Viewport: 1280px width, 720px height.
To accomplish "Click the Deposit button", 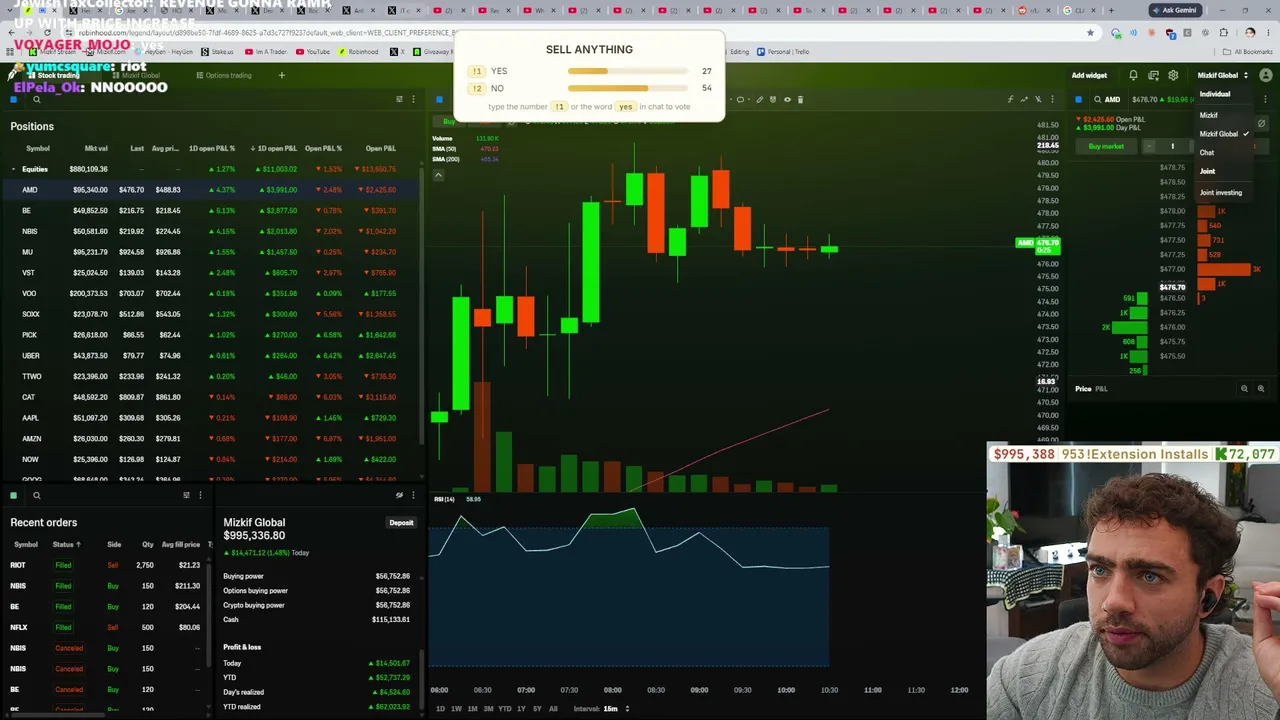I will (401, 523).
